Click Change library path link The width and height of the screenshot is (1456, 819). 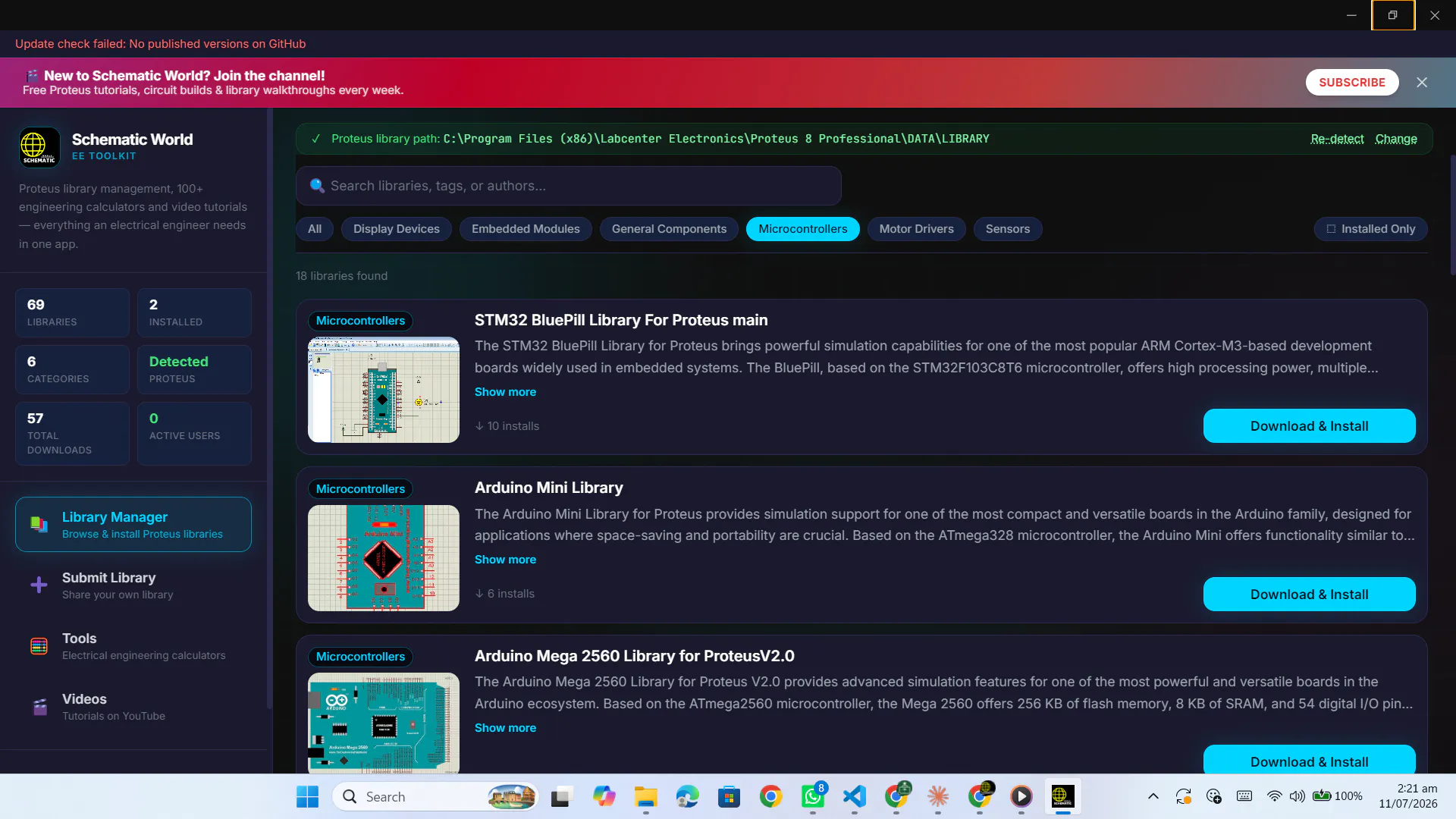pyautogui.click(x=1396, y=139)
